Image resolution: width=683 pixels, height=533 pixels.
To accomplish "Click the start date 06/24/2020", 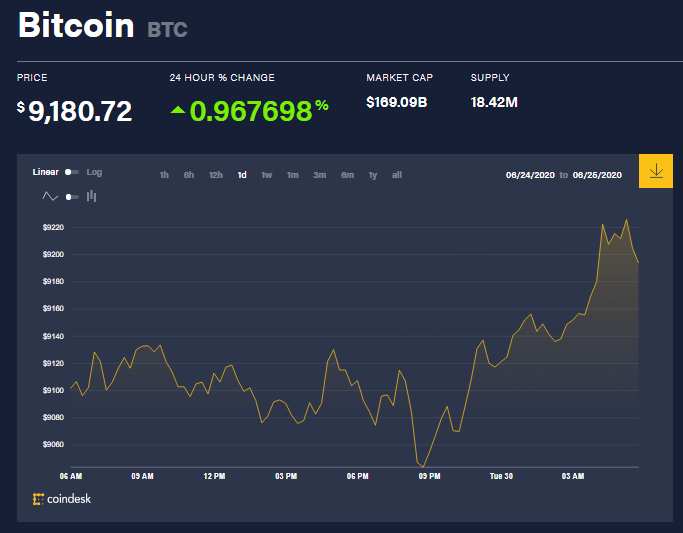I will pyautogui.click(x=531, y=175).
